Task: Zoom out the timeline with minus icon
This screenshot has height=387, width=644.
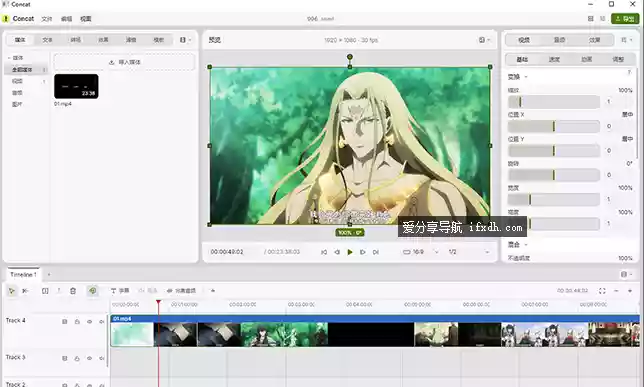Action: [x=616, y=291]
